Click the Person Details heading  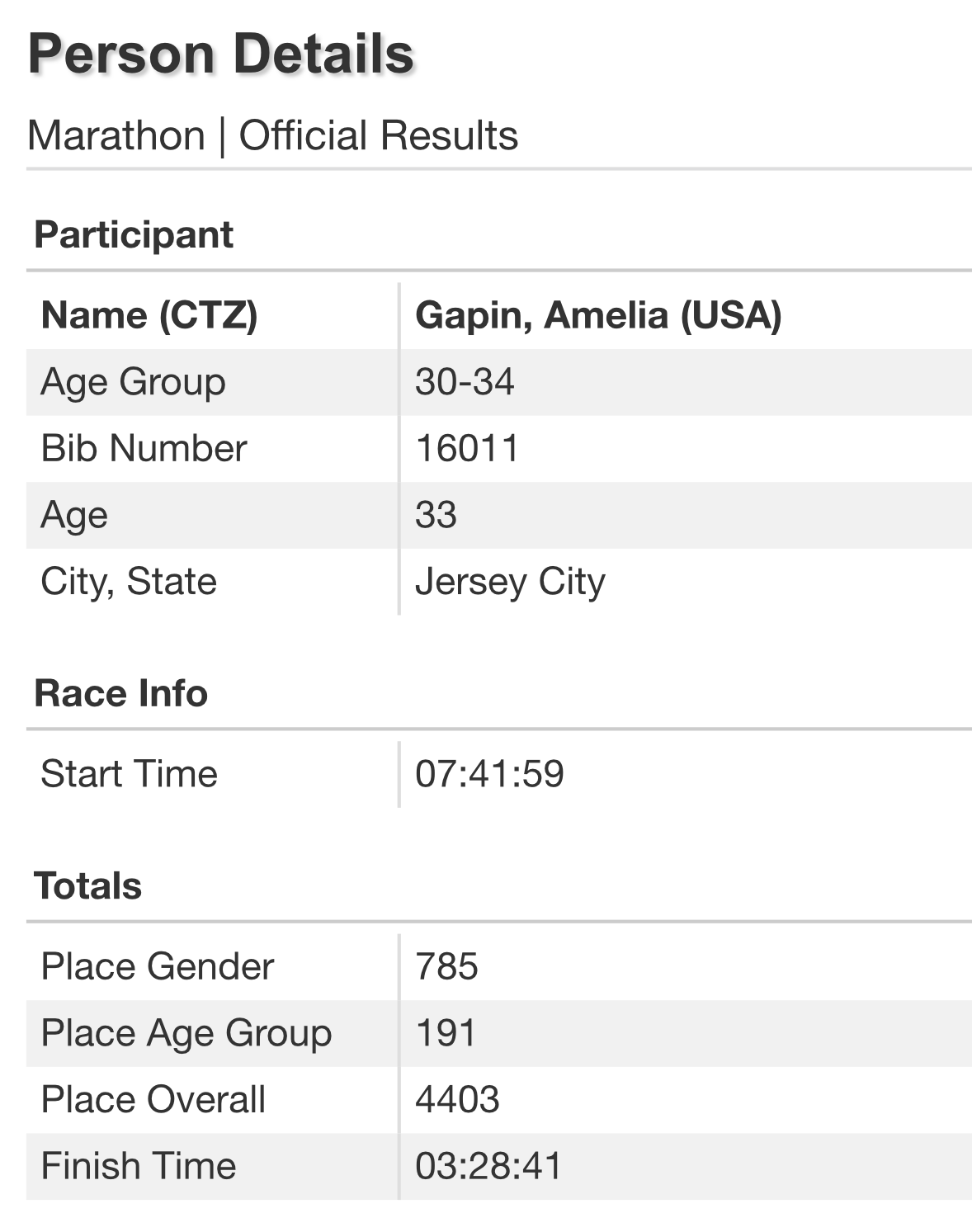(x=220, y=54)
